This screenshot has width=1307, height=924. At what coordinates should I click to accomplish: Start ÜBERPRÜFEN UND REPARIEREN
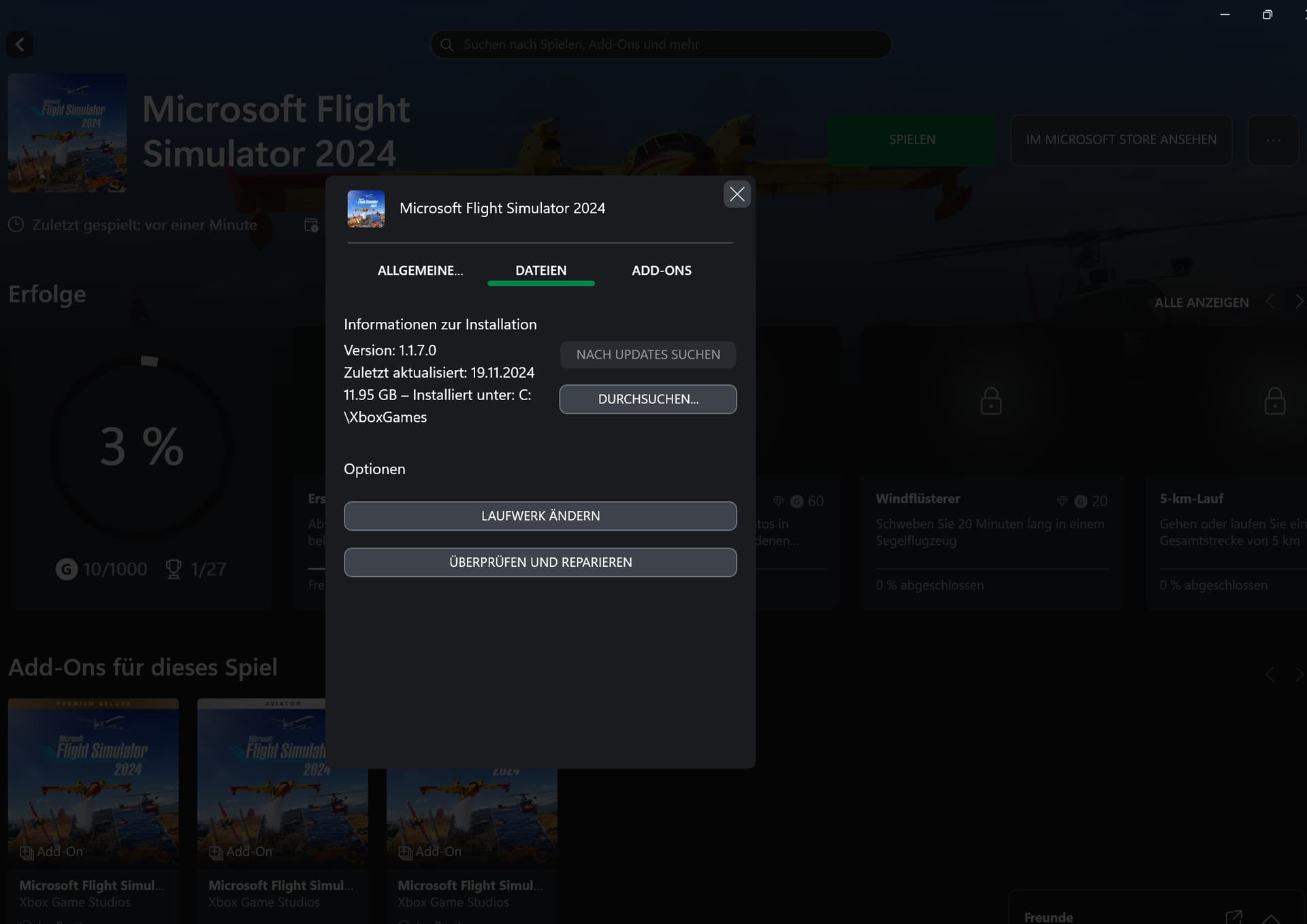point(540,562)
